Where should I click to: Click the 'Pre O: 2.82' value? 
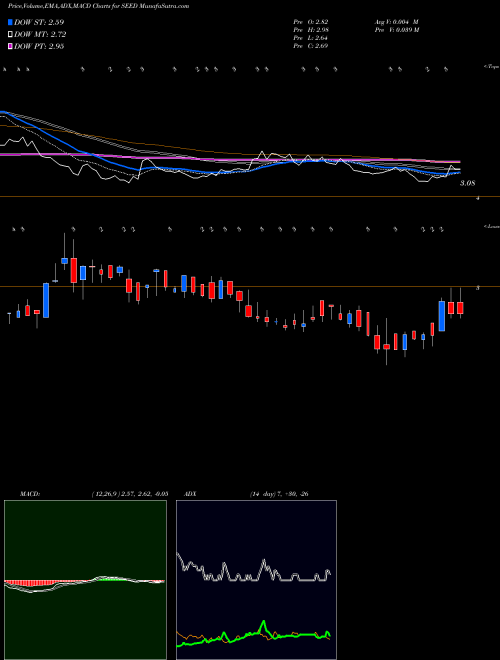pos(311,22)
